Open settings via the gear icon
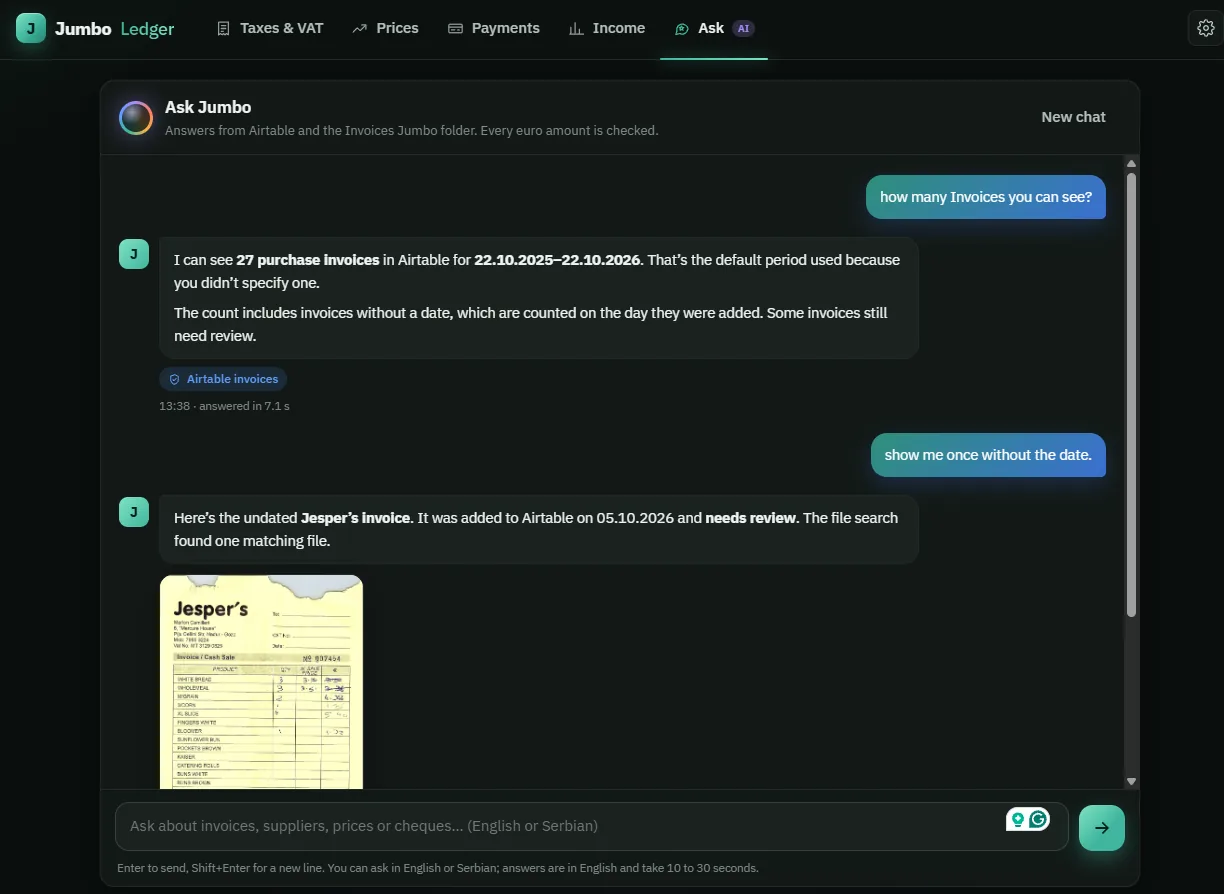1224x894 pixels. 1205,28
